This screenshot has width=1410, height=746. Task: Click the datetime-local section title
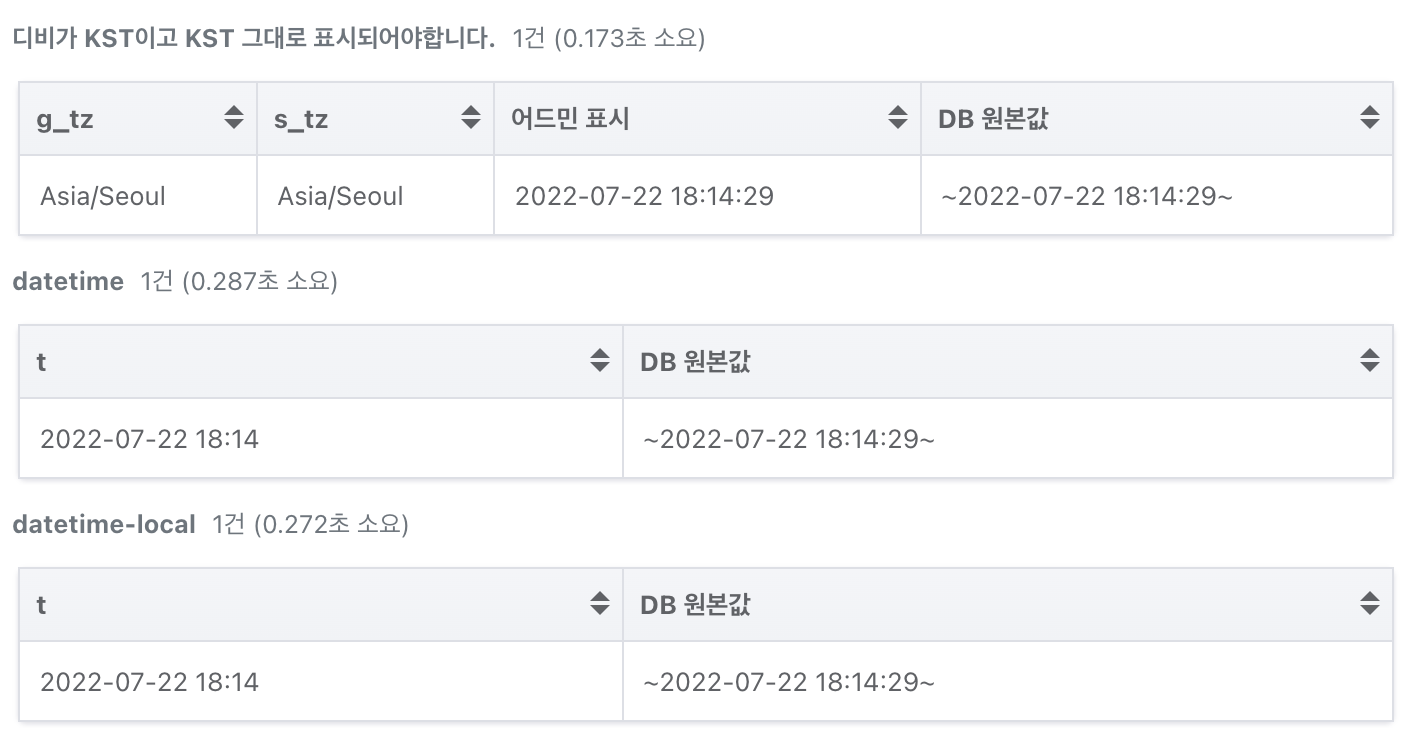coord(104,524)
